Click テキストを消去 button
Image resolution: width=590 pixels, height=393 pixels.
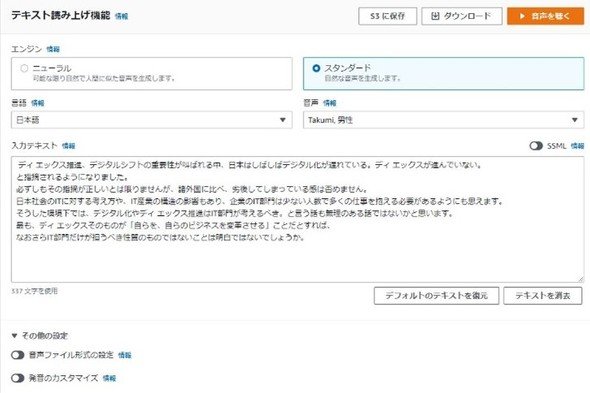(543, 296)
